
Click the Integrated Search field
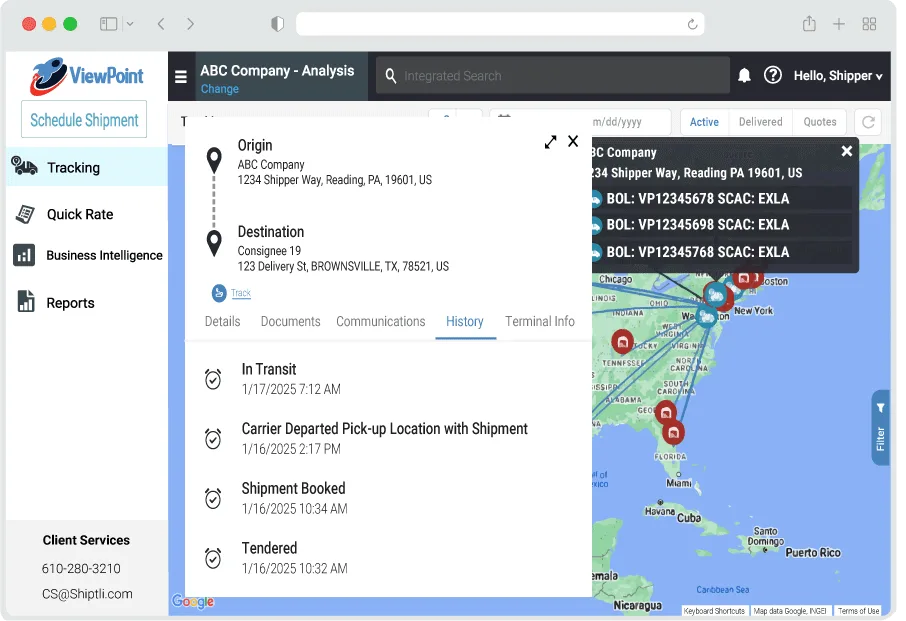click(x=552, y=76)
